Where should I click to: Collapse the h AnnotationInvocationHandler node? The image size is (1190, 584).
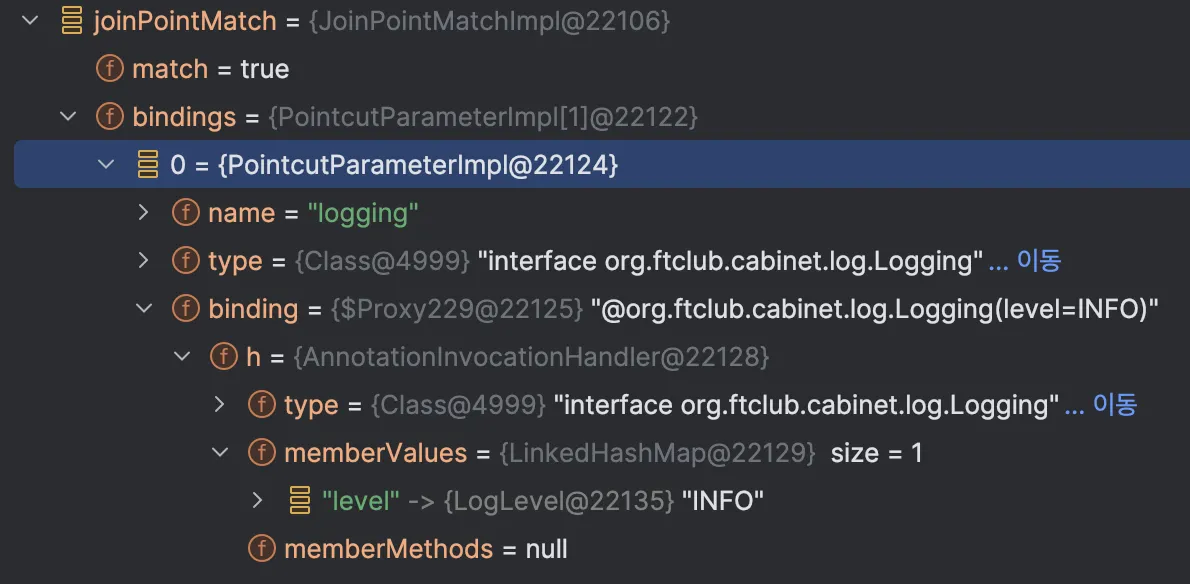click(x=182, y=357)
